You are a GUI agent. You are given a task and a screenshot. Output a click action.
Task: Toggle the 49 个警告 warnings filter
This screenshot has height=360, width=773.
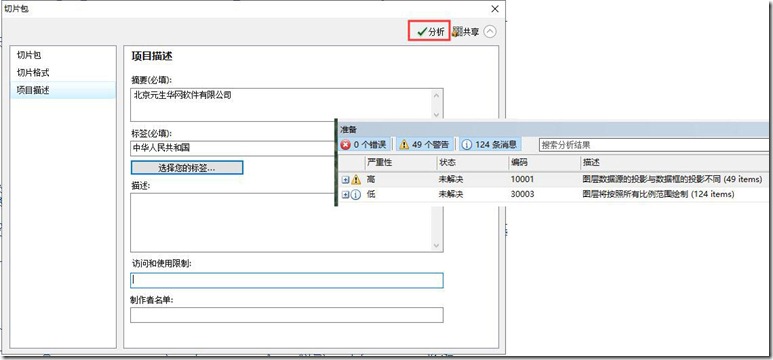point(425,144)
